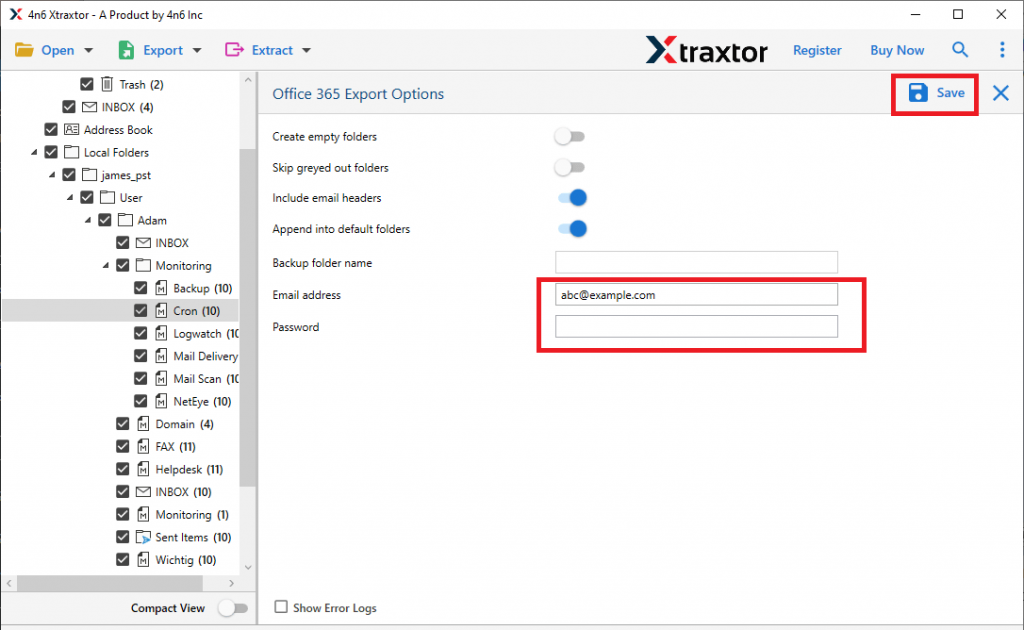Open the three-dot more options menu
1024x630 pixels.
click(1002, 50)
